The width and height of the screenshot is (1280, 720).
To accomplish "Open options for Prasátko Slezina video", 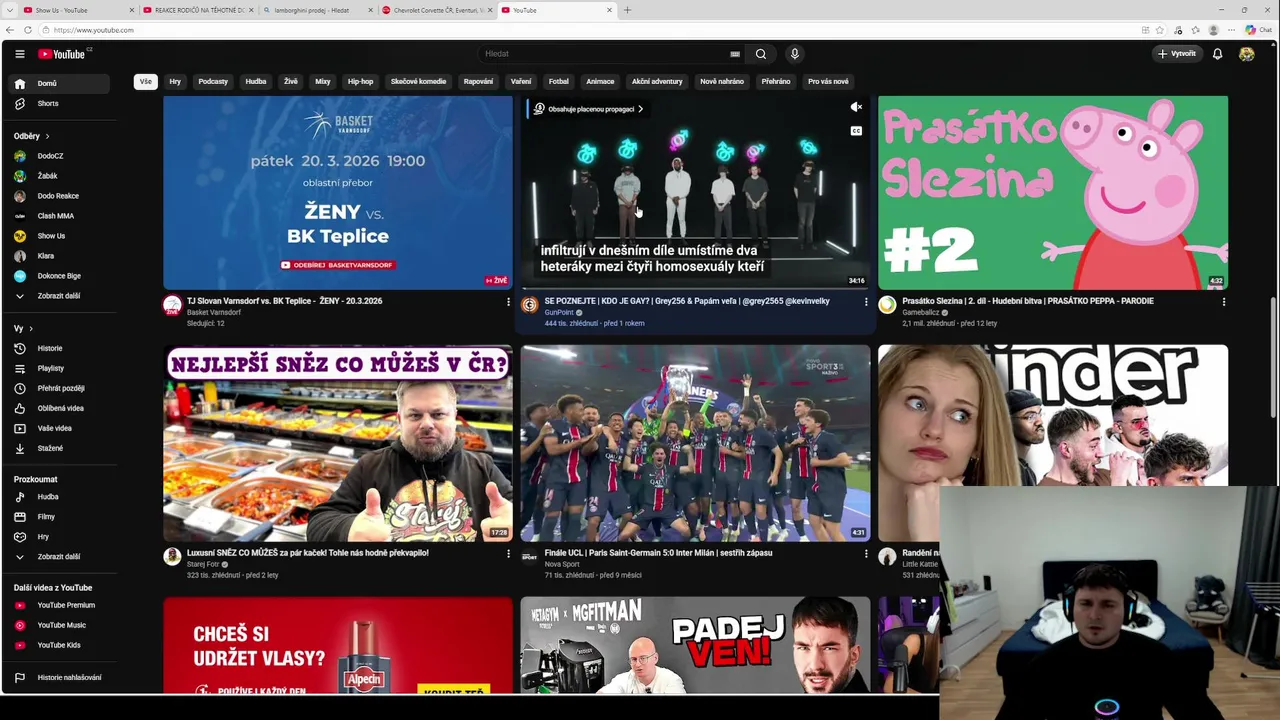I will click(x=1223, y=302).
